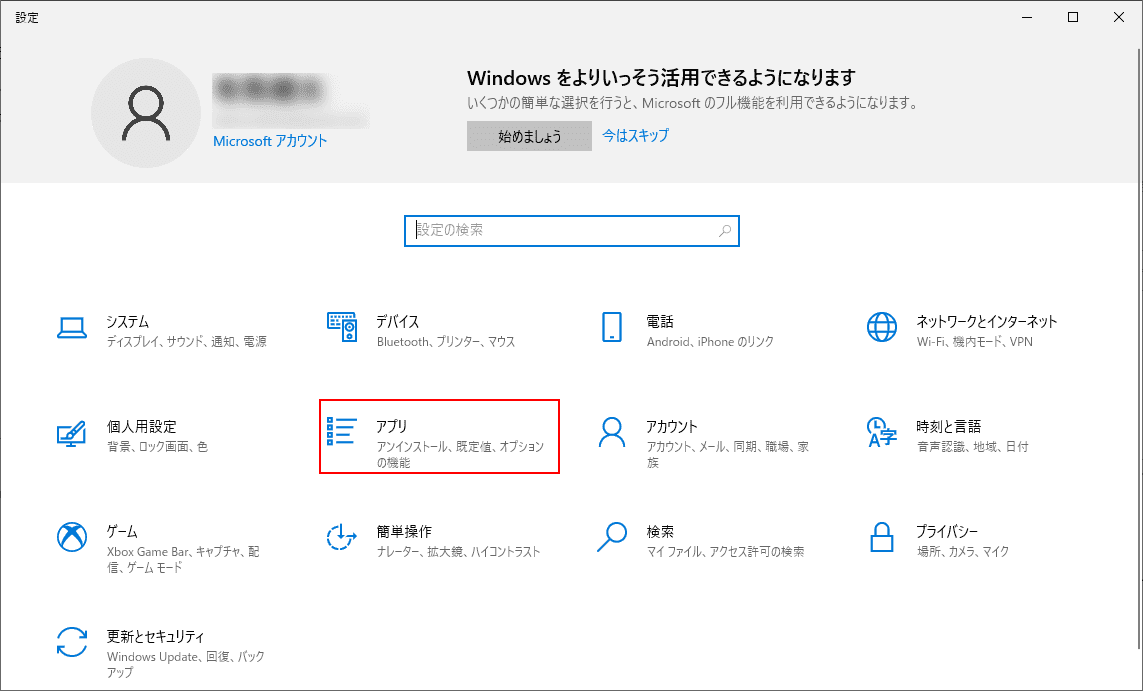
Task: Open the 電話 phone icon
Action: [612, 327]
